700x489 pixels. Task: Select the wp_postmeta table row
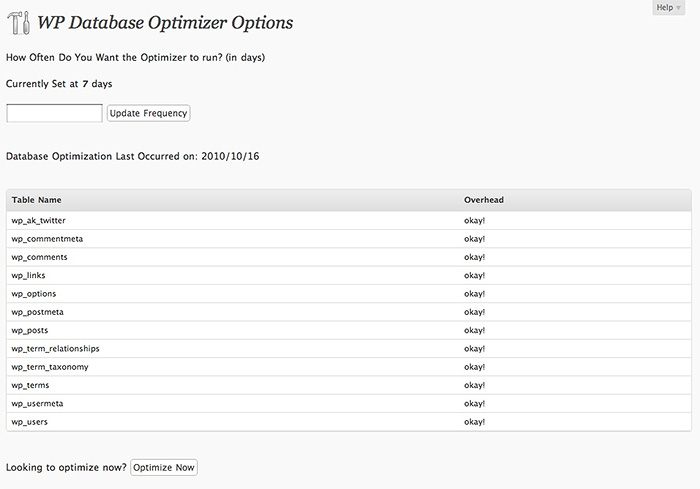(349, 312)
